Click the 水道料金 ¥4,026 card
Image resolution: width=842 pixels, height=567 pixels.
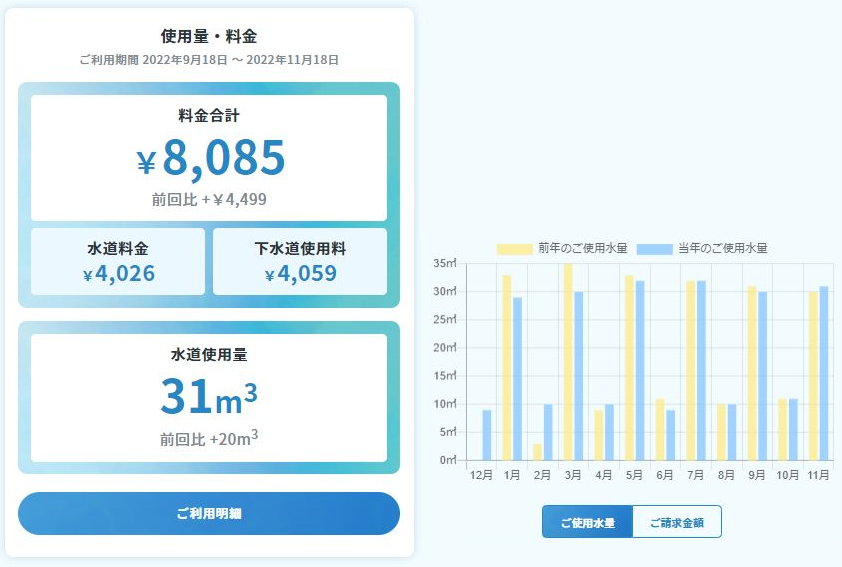[x=118, y=261]
